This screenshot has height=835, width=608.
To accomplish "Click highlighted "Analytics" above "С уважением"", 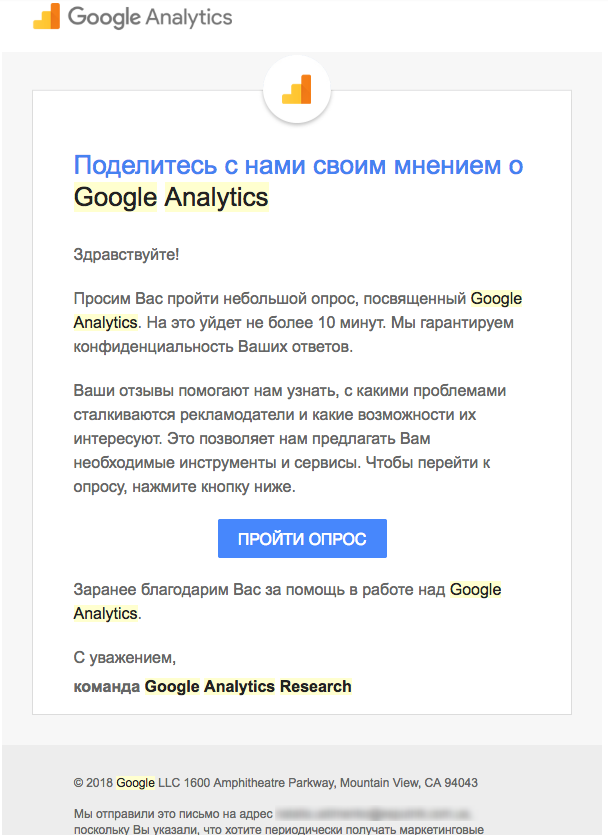I will click(105, 613).
